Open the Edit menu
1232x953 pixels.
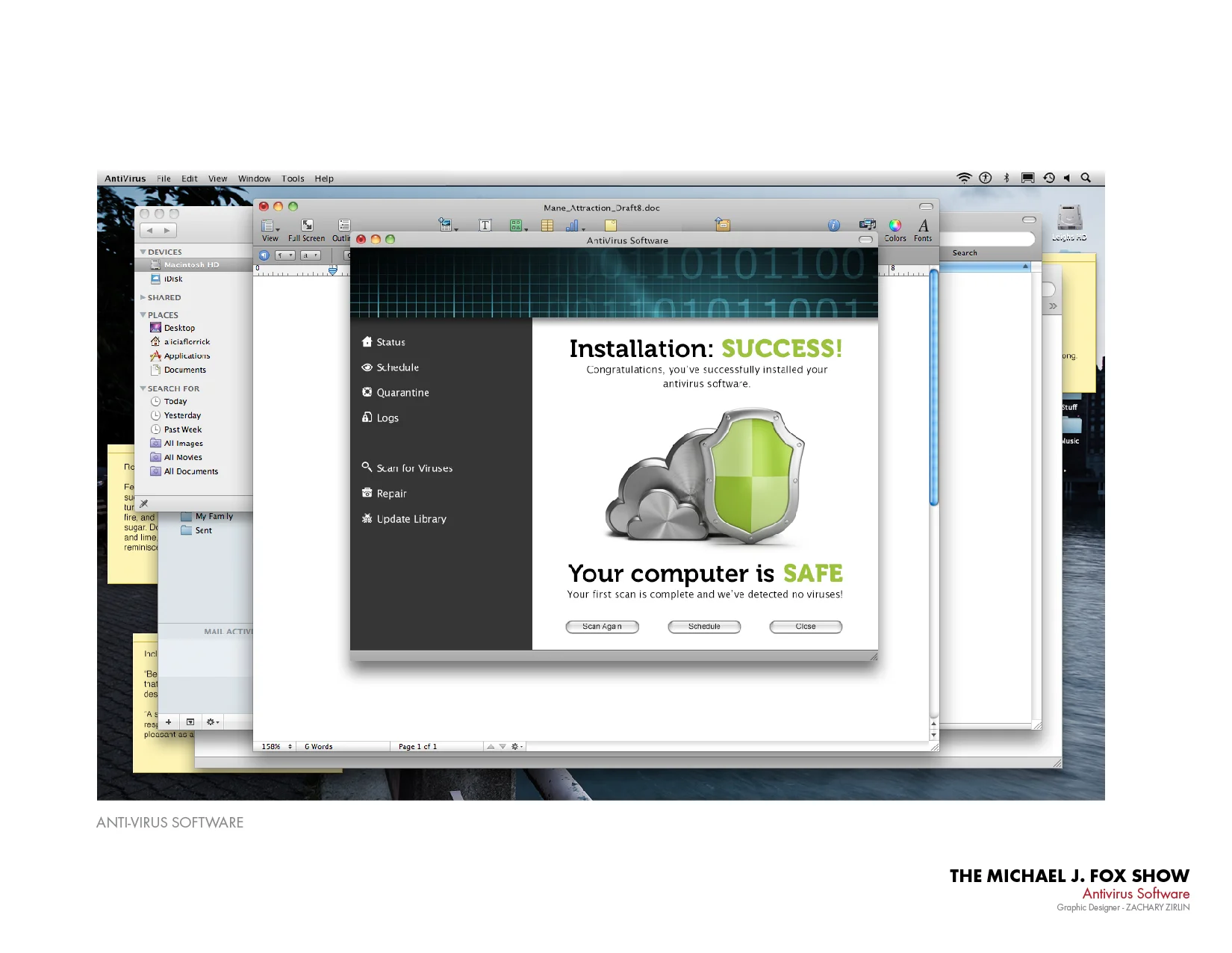pyautogui.click(x=190, y=179)
